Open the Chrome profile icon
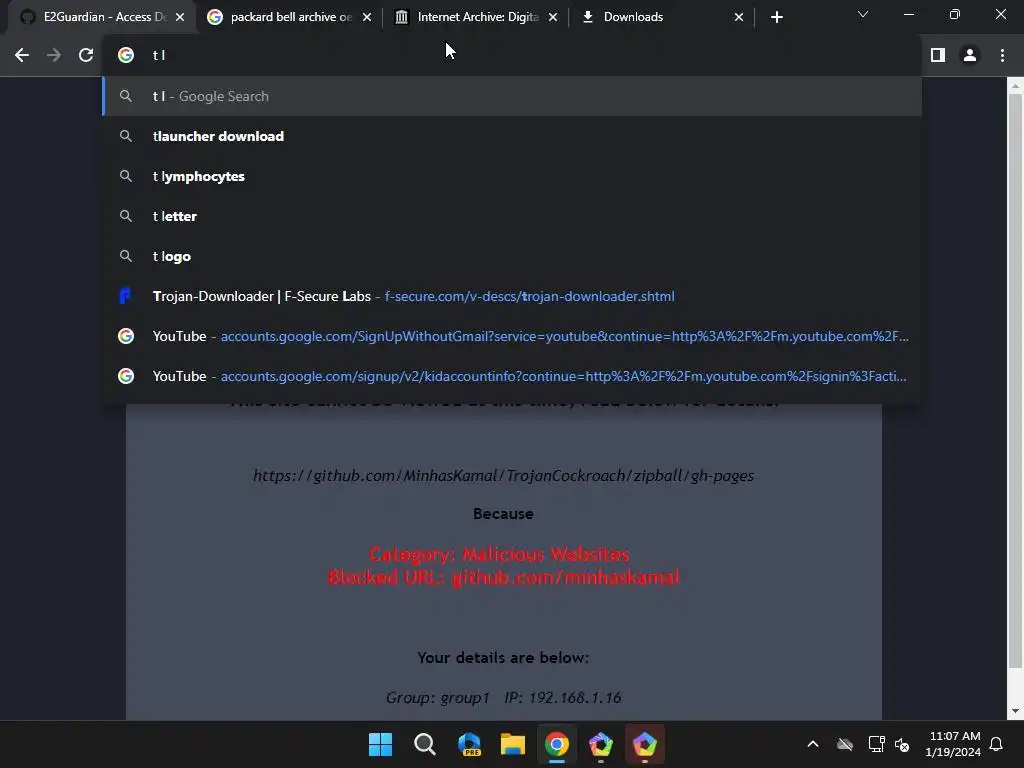This screenshot has height=768, width=1024. (970, 56)
